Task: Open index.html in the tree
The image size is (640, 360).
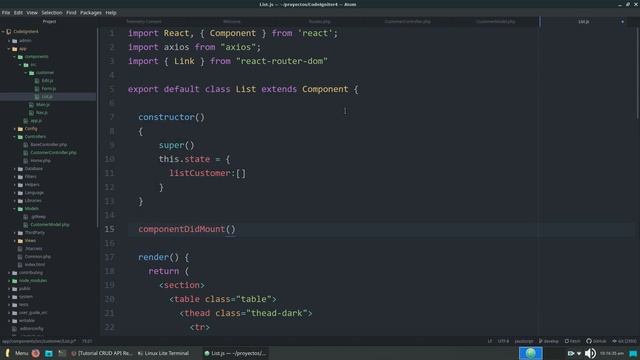Action: [x=35, y=264]
